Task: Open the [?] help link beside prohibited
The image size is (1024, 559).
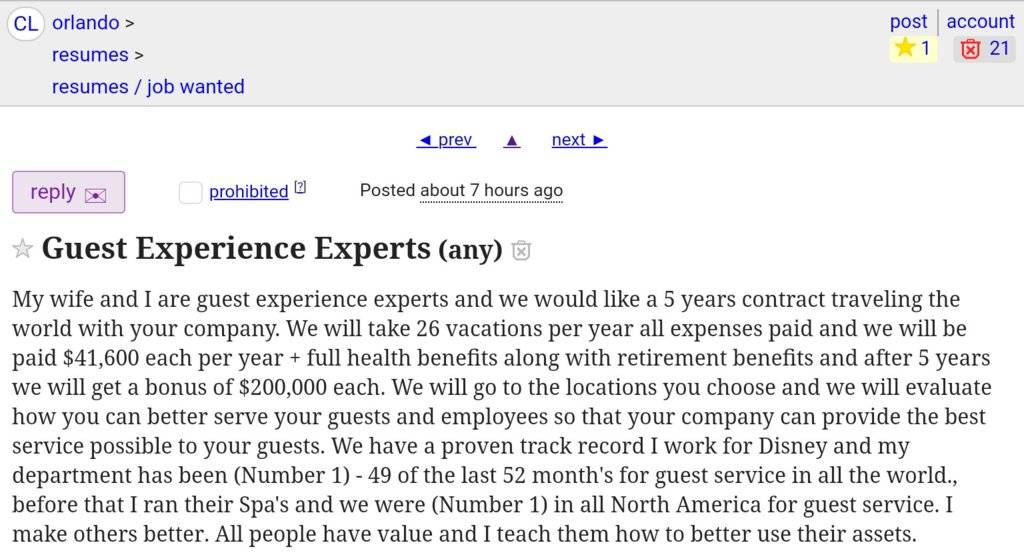Action: 300,187
